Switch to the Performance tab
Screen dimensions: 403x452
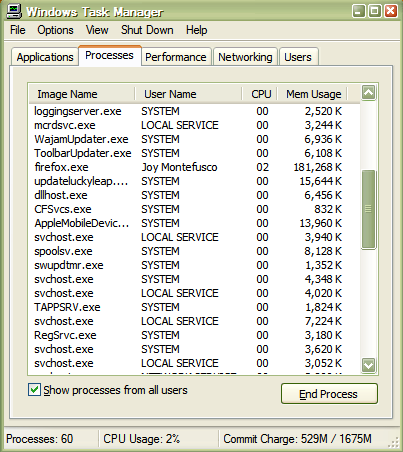(176, 57)
